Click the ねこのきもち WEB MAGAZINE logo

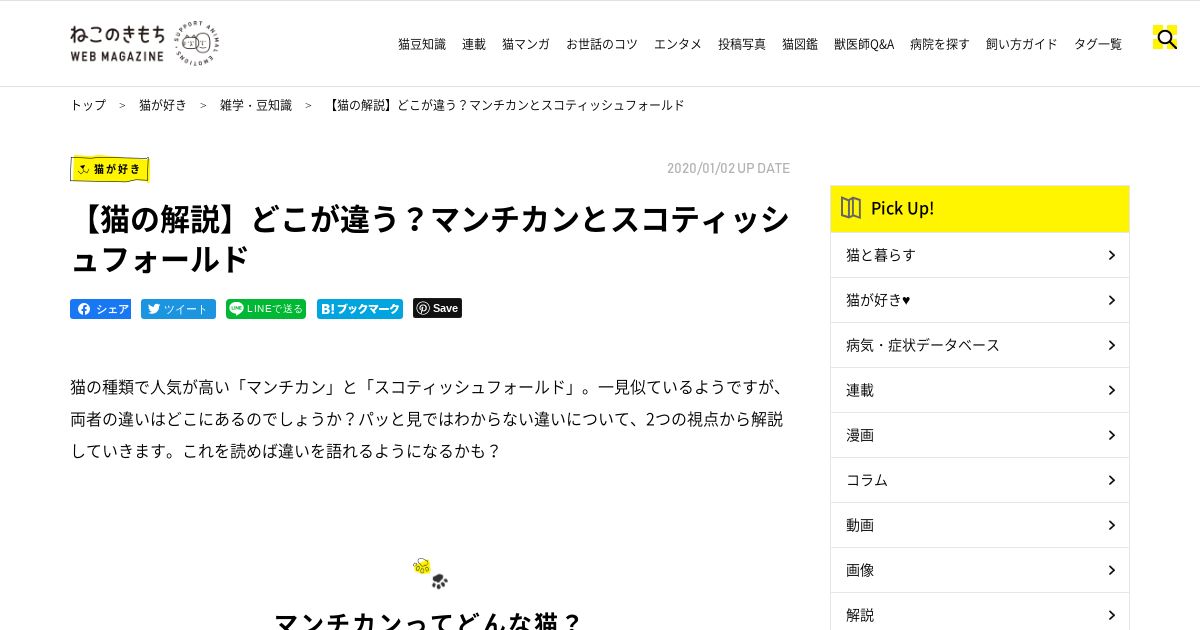click(144, 43)
